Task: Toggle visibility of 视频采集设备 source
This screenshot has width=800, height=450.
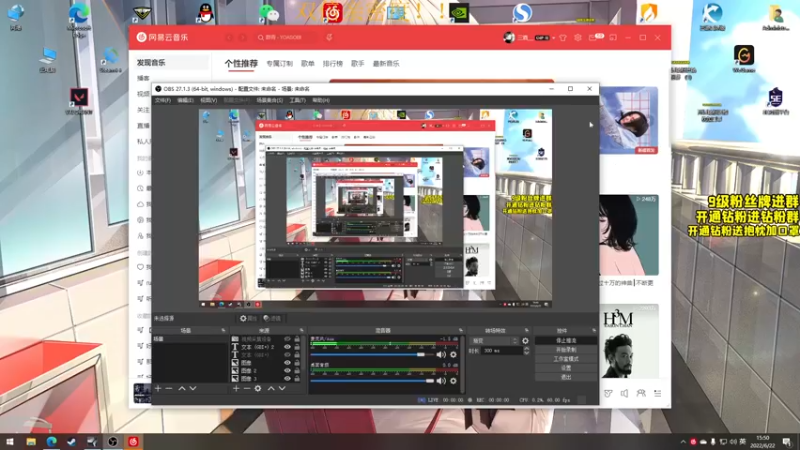Action: [287, 339]
